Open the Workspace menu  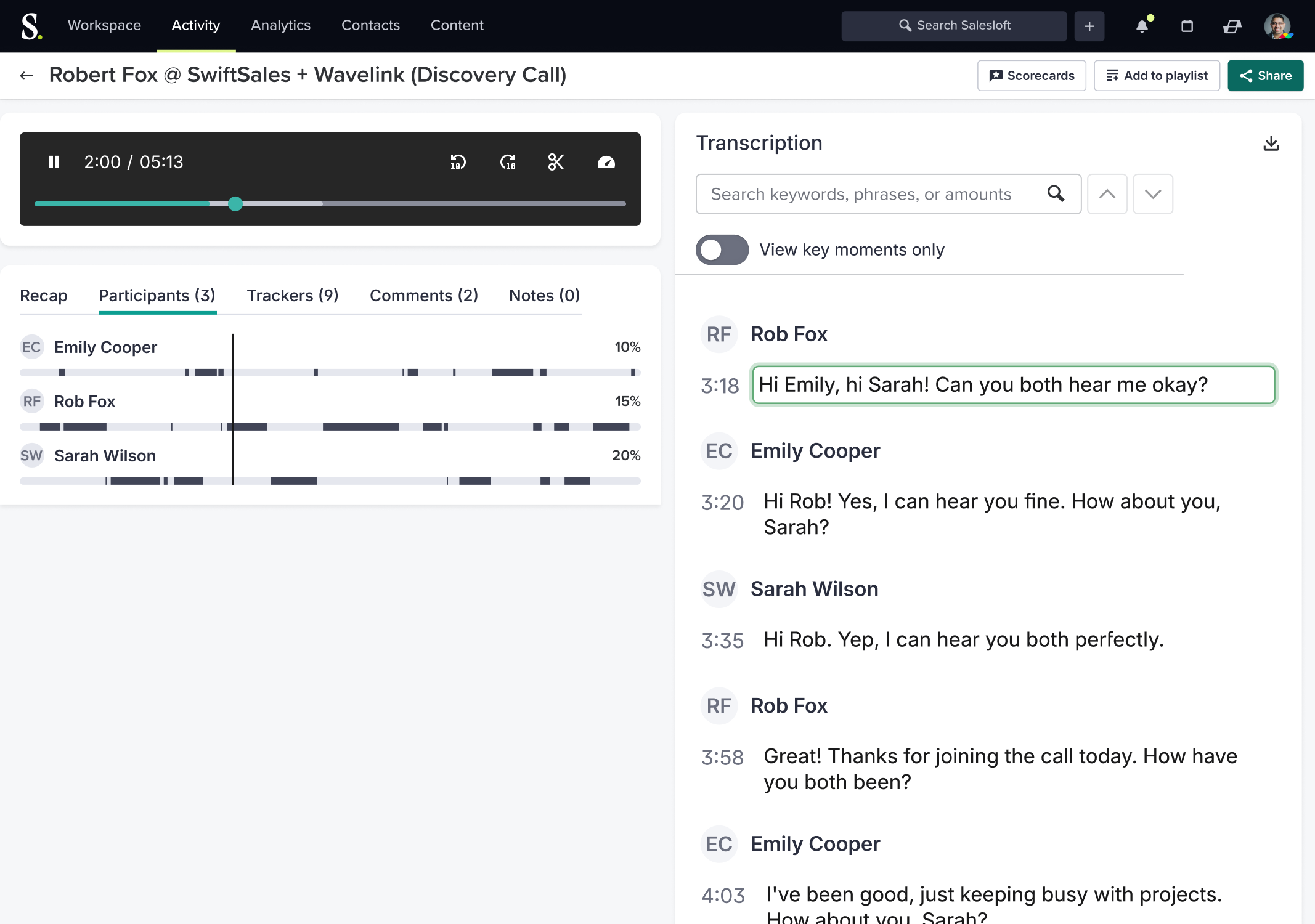pos(104,25)
